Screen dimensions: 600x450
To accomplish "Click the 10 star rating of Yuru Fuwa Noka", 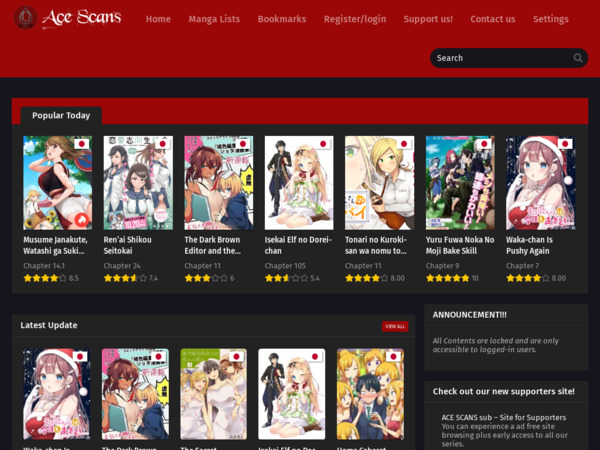I will [x=452, y=278].
